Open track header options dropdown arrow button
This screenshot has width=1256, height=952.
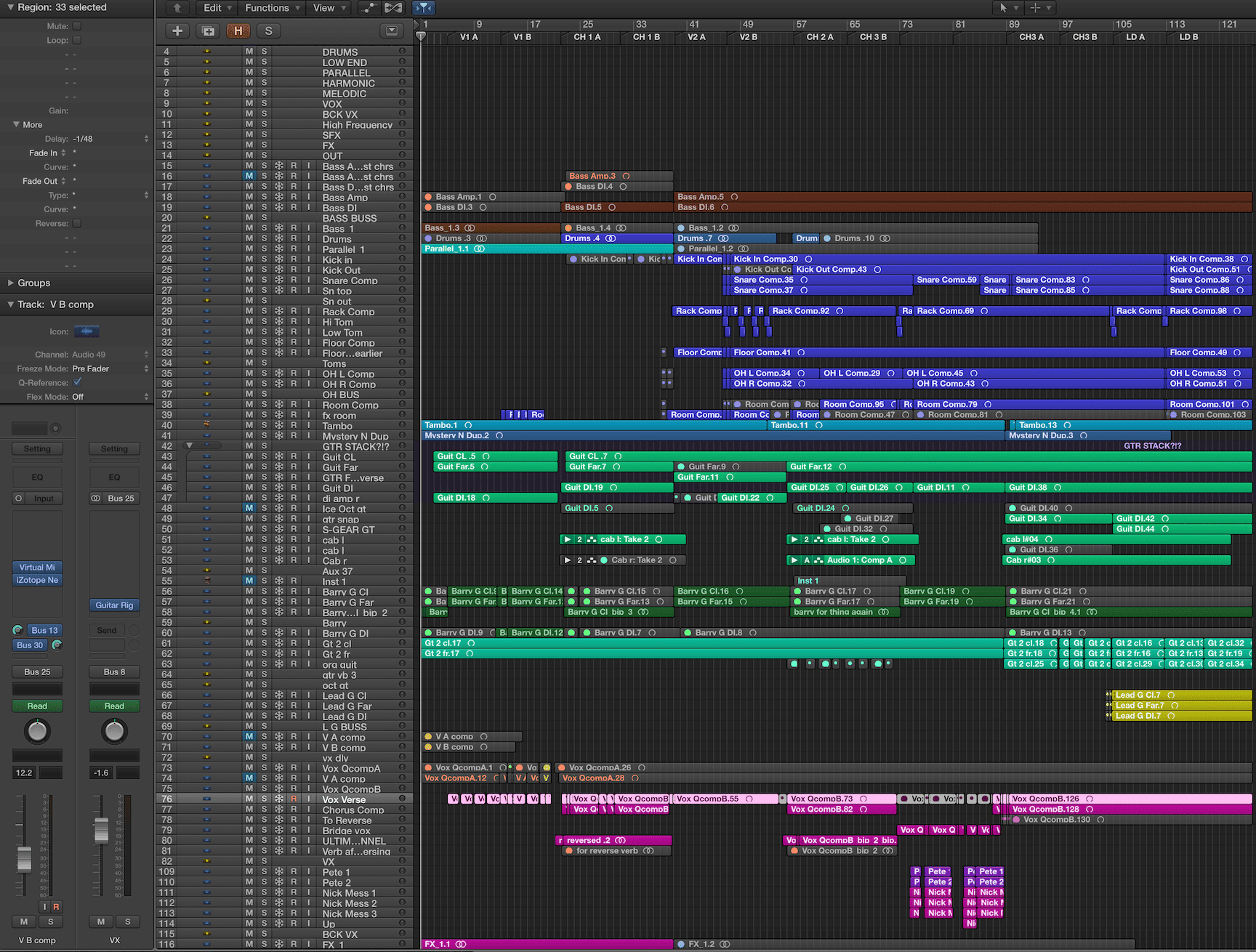(392, 31)
